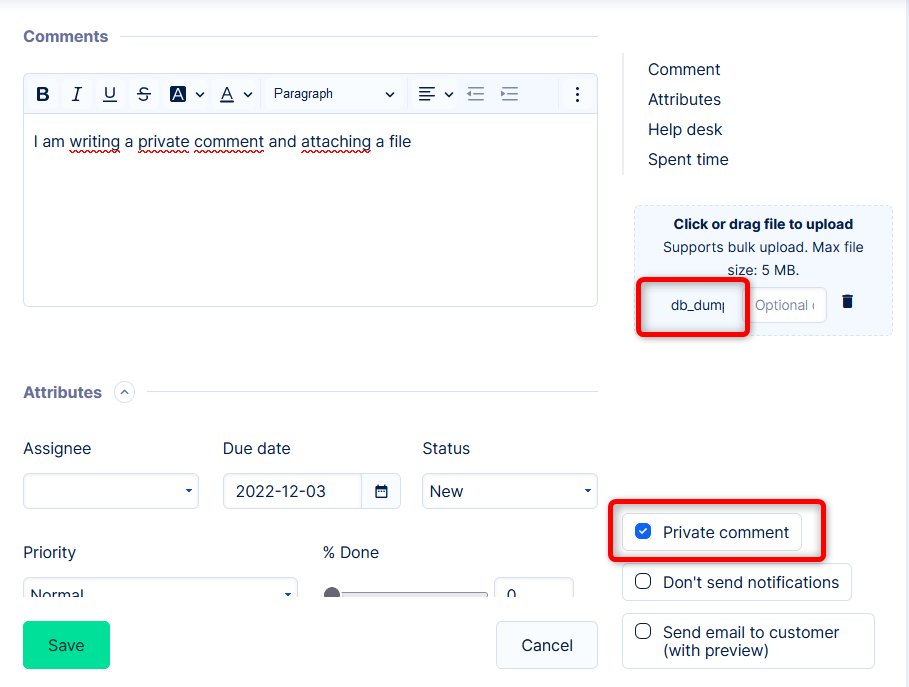This screenshot has height=687, width=909.
Task: Increase indent in comment editor
Action: (510, 94)
